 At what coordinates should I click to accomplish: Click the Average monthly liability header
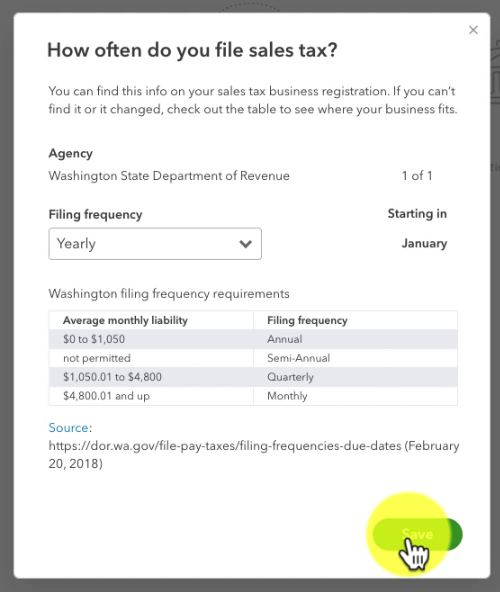click(125, 320)
